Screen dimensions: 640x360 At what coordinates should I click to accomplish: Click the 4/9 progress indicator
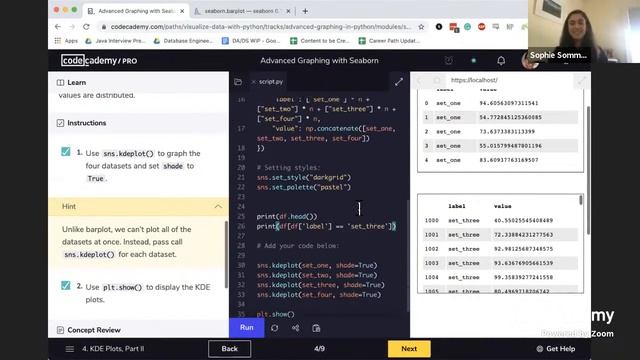point(320,349)
